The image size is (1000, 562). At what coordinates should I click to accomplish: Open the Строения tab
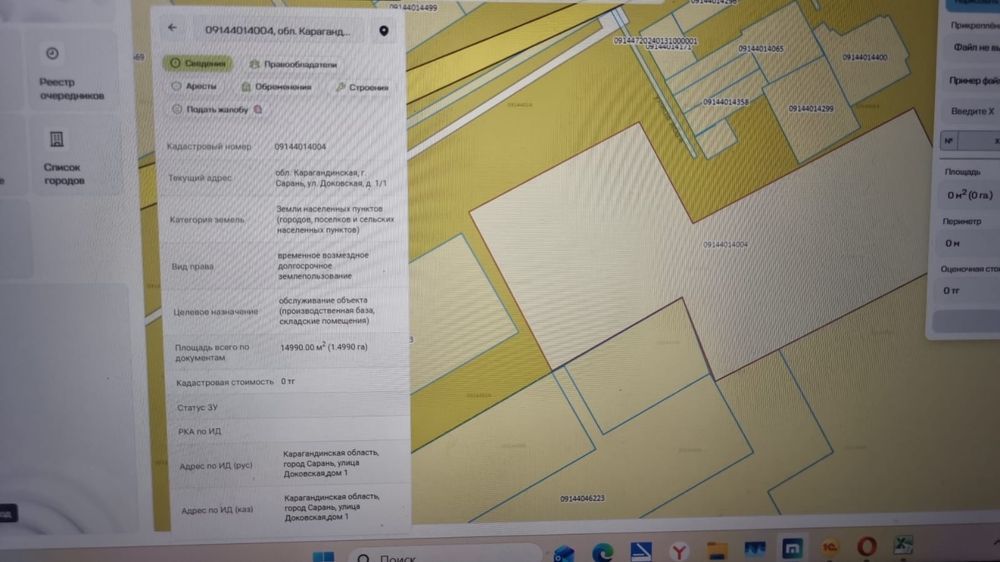click(x=362, y=87)
